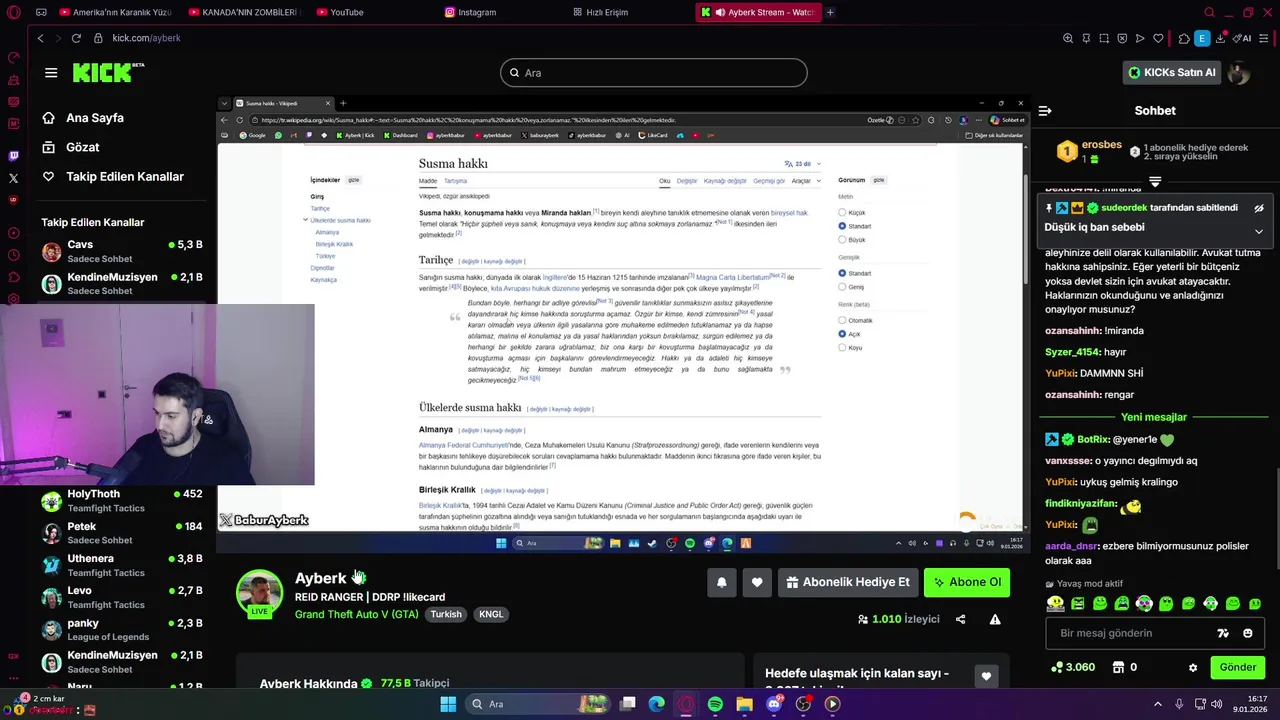Click the first yellow DJ emote in quick bar
Image resolution: width=1280 pixels, height=720 pixels.
1055,604
